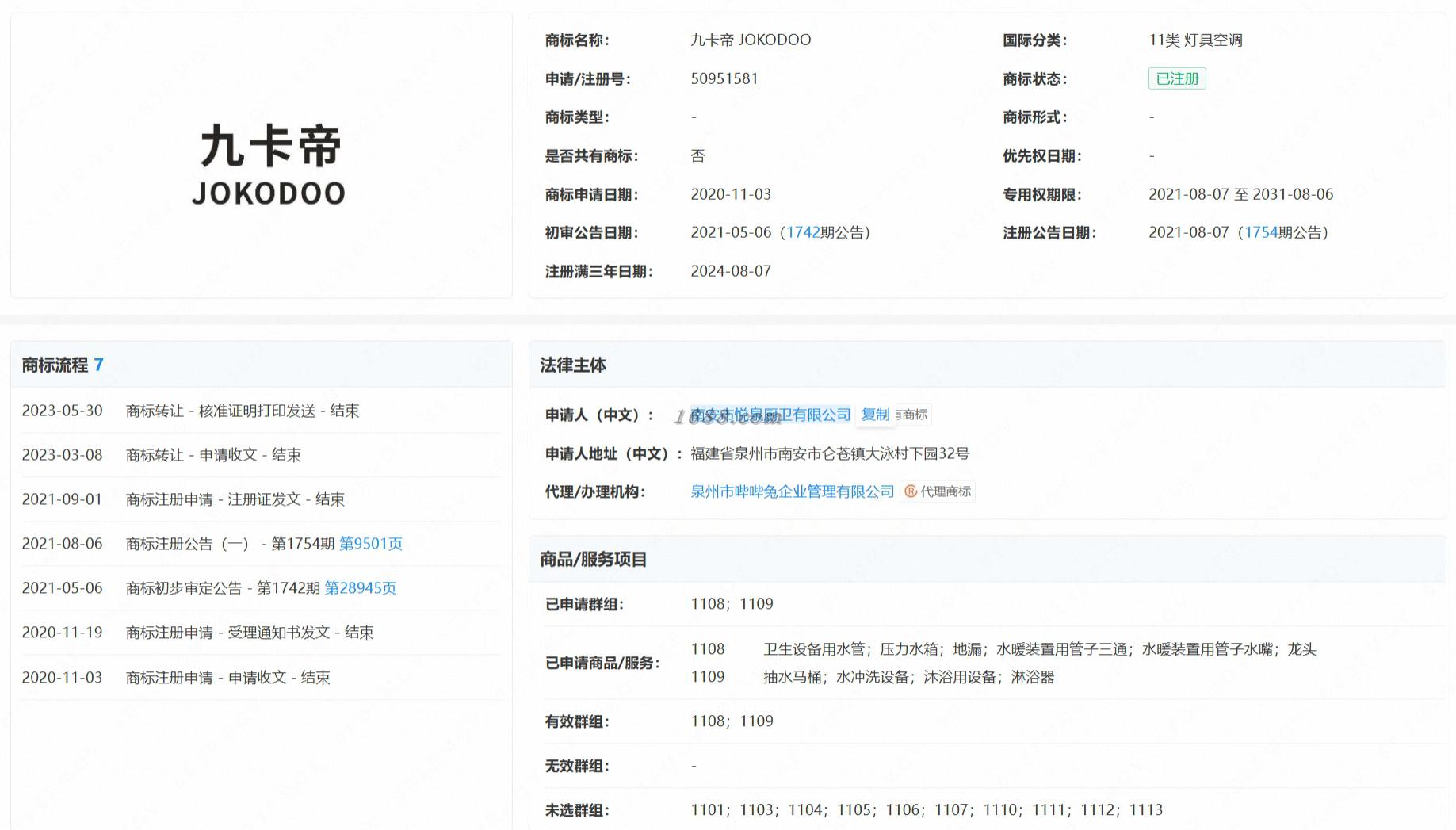Click goods list 卫生设备用水管 in group 1108

click(1039, 649)
